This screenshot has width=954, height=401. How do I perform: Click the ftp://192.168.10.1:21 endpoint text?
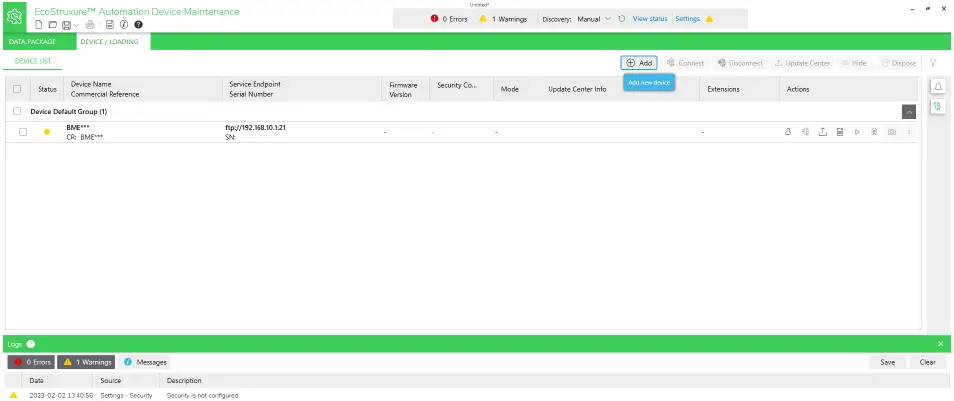(x=256, y=128)
